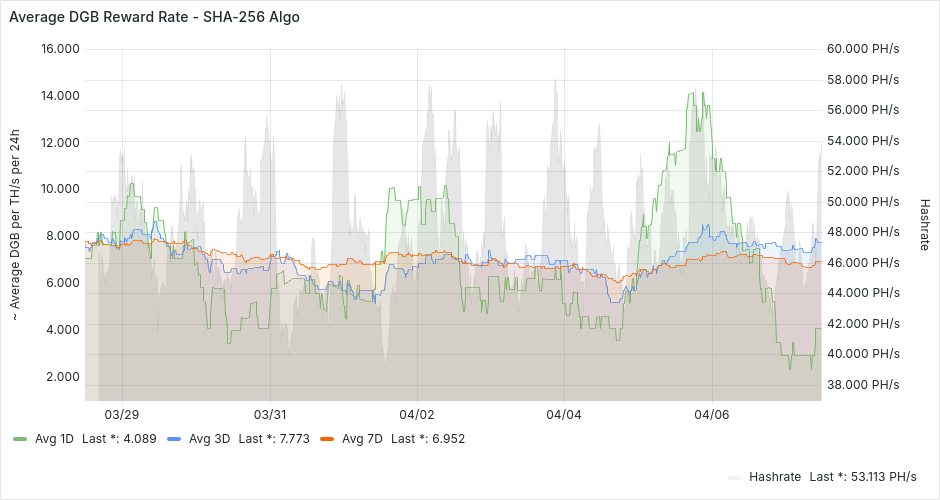Click the 04/02 date tick on x-axis
940x500 pixels.
point(416,414)
